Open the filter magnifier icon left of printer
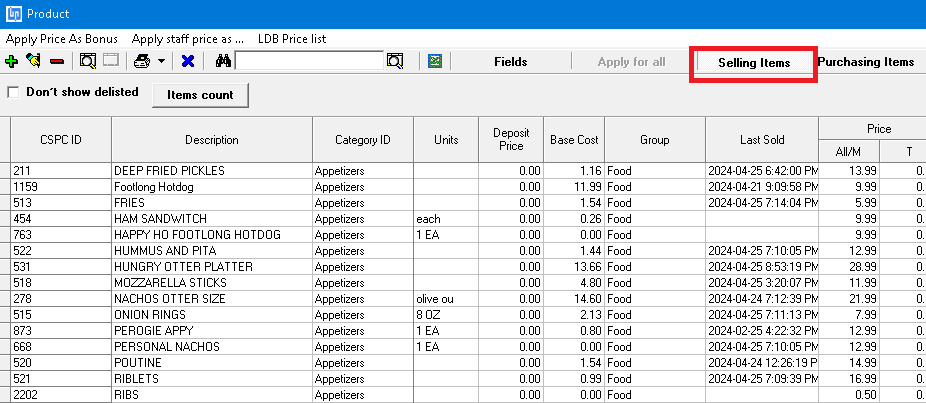Screen dimensions: 926x403 coord(88,61)
